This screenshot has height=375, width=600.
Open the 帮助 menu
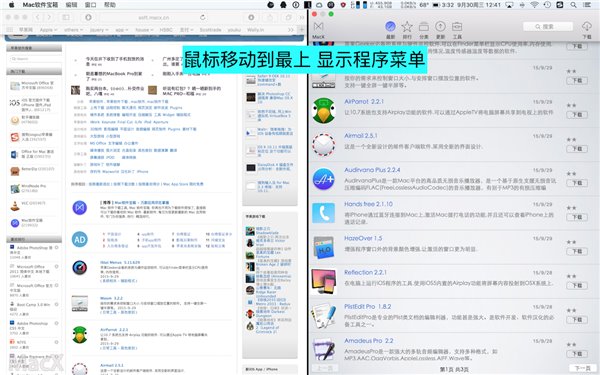point(109,5)
